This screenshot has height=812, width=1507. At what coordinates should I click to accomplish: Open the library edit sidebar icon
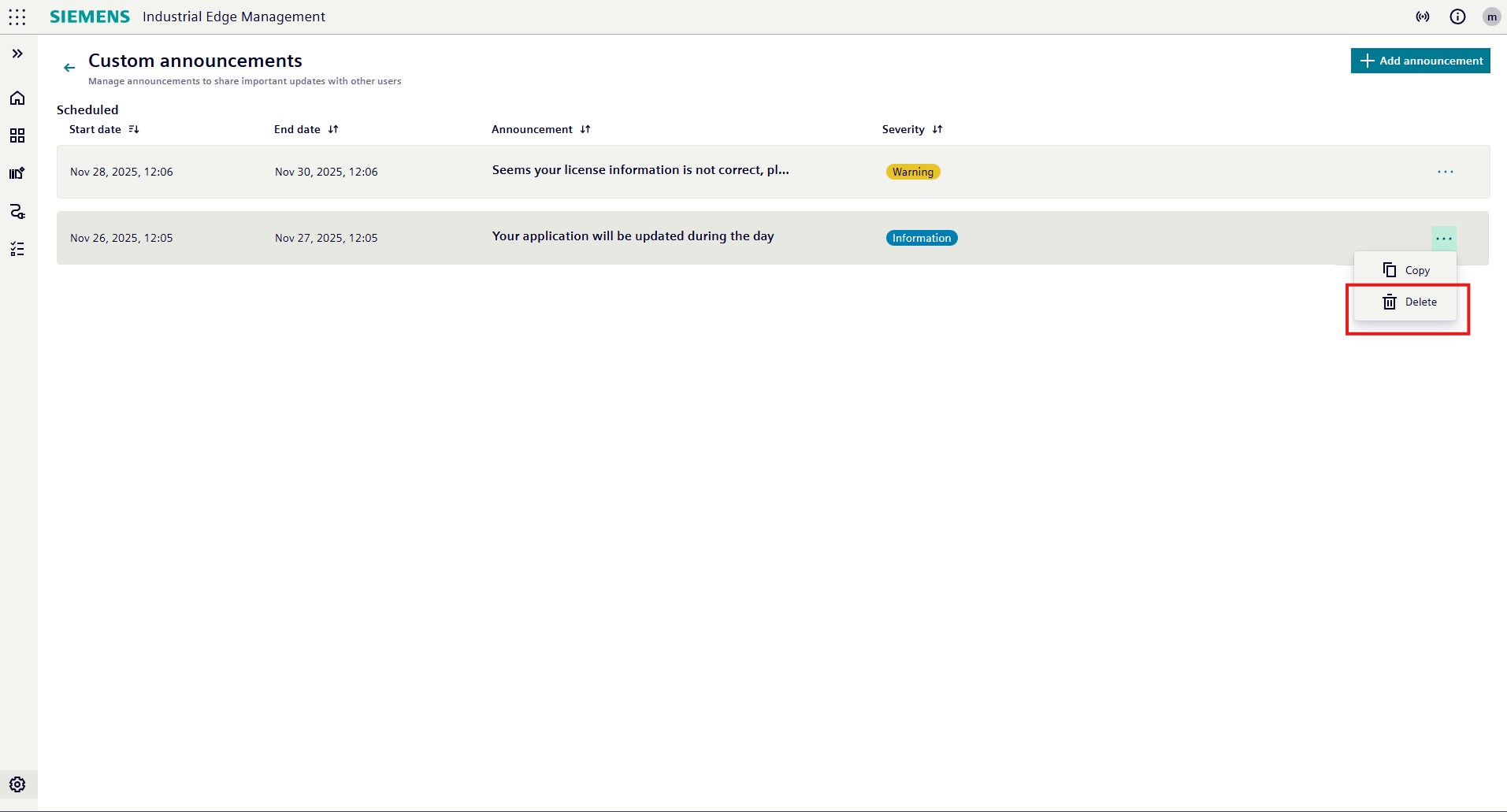coord(17,173)
